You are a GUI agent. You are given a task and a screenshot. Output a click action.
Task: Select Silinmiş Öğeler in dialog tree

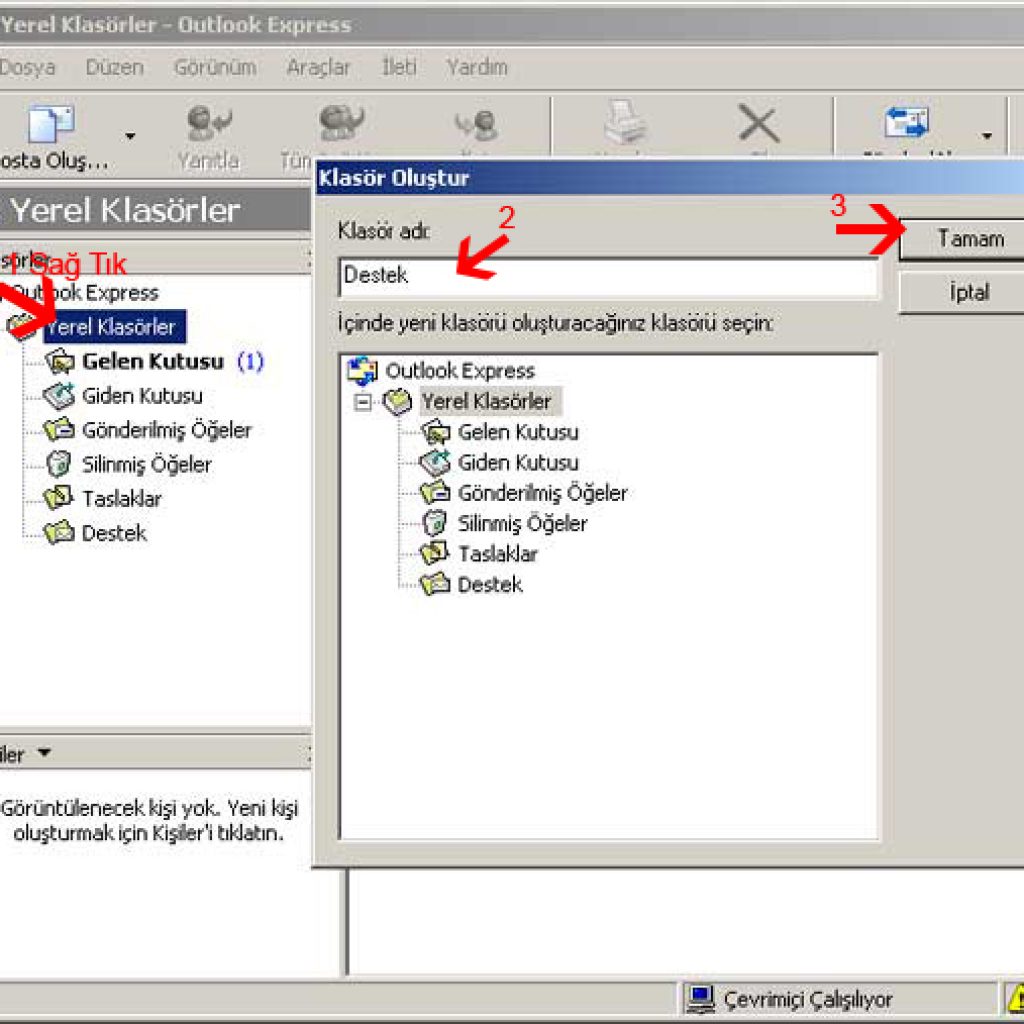(522, 523)
